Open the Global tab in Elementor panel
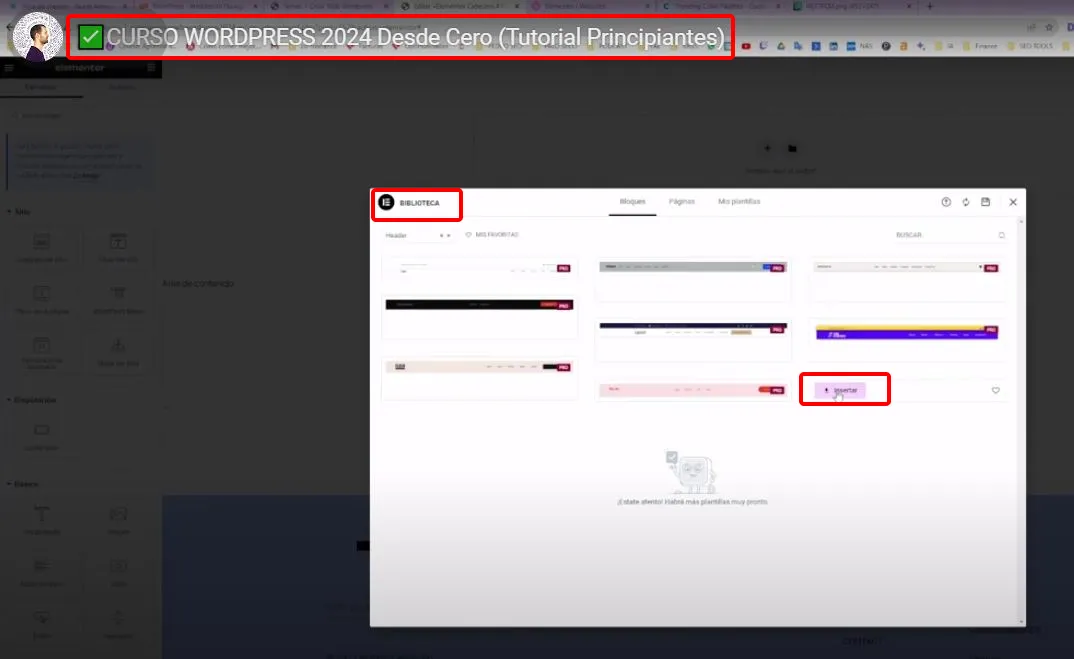This screenshot has height=659, width=1074. pos(122,88)
